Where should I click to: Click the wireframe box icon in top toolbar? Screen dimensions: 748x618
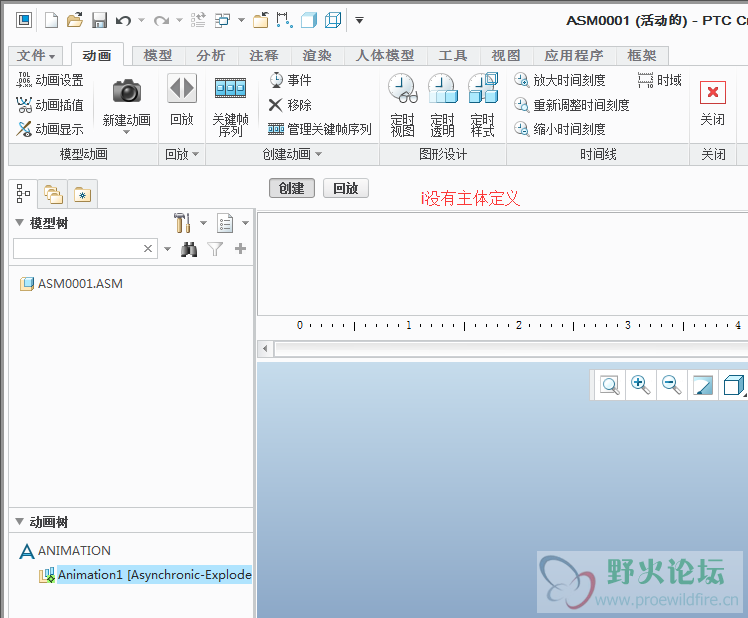(332, 20)
